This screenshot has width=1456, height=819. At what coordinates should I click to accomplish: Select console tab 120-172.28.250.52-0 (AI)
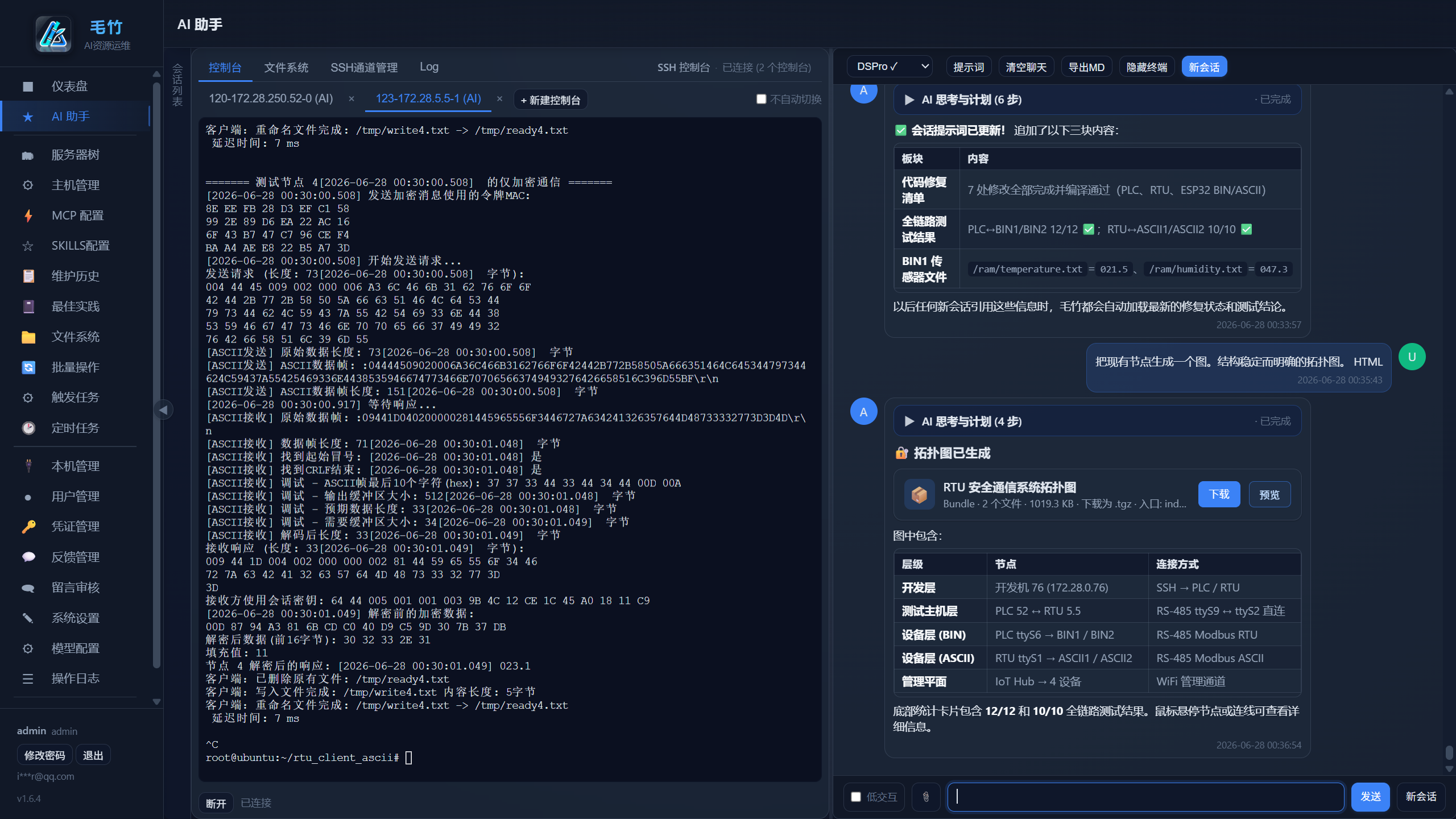tap(271, 98)
